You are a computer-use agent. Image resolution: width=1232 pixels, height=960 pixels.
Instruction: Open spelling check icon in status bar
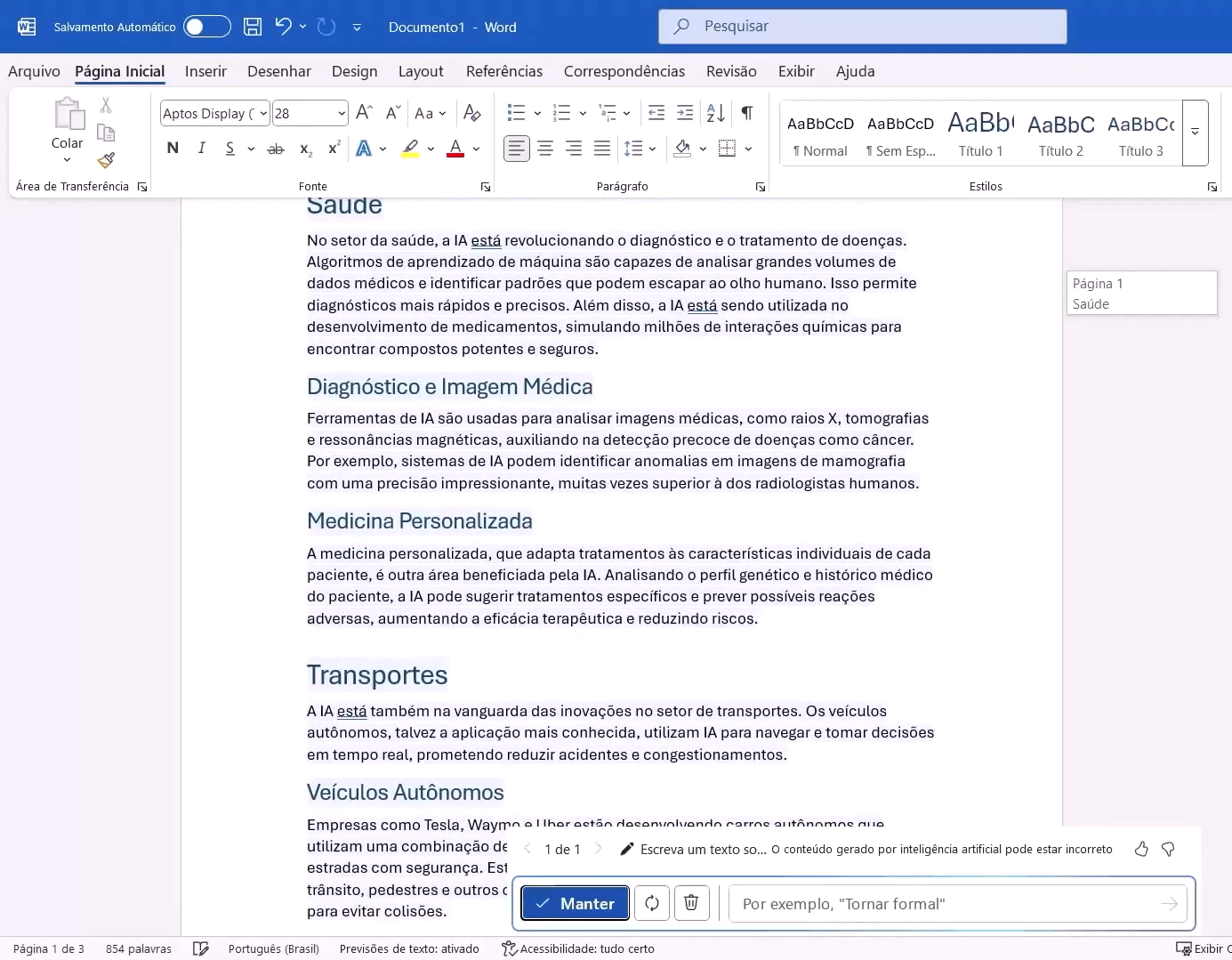pyautogui.click(x=201, y=949)
